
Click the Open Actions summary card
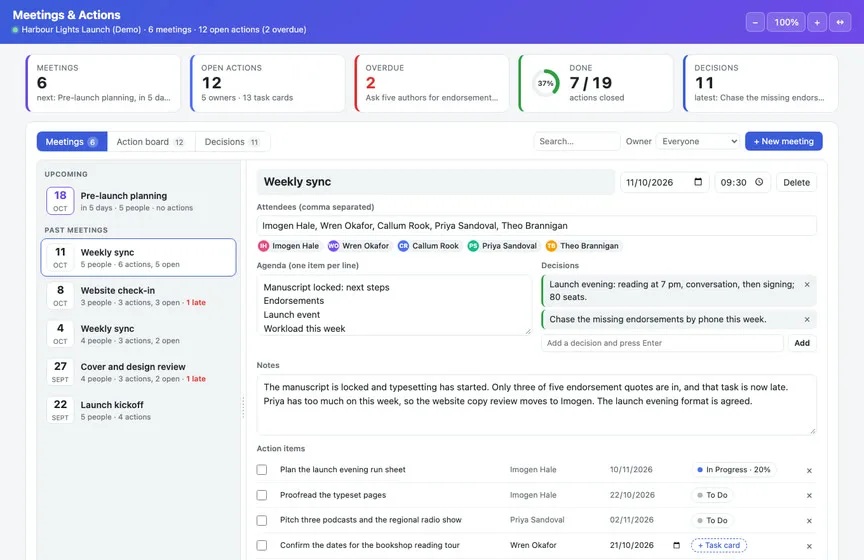point(267,83)
